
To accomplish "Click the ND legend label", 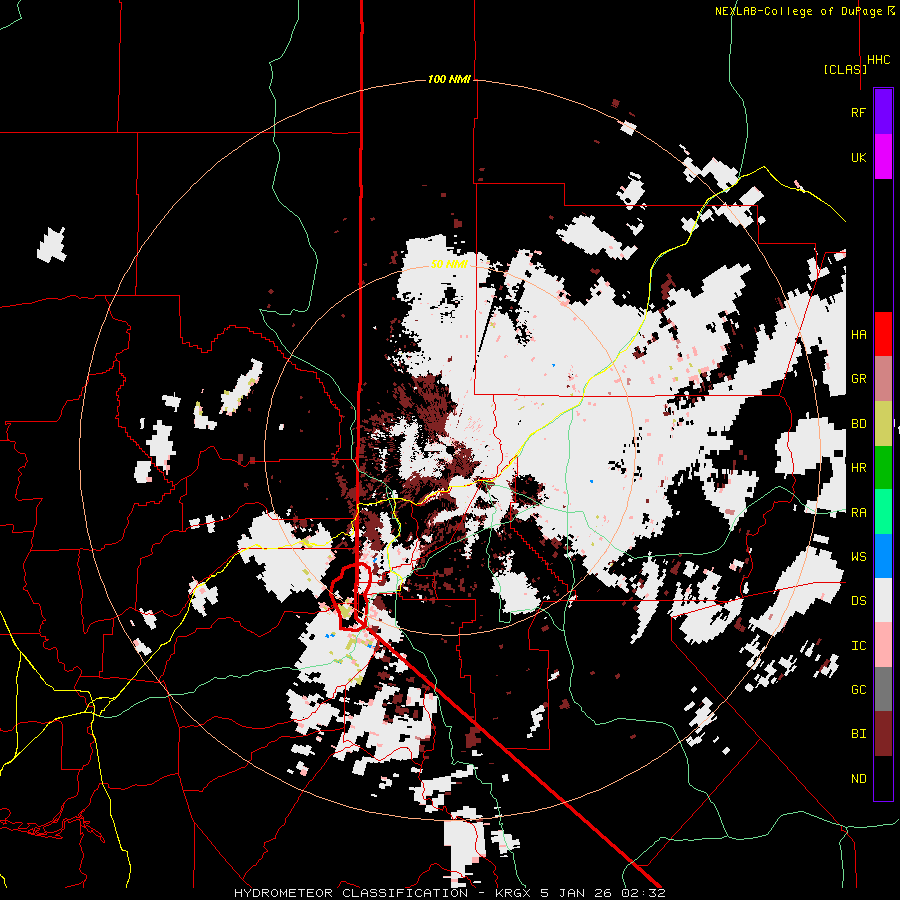I will coord(858,779).
